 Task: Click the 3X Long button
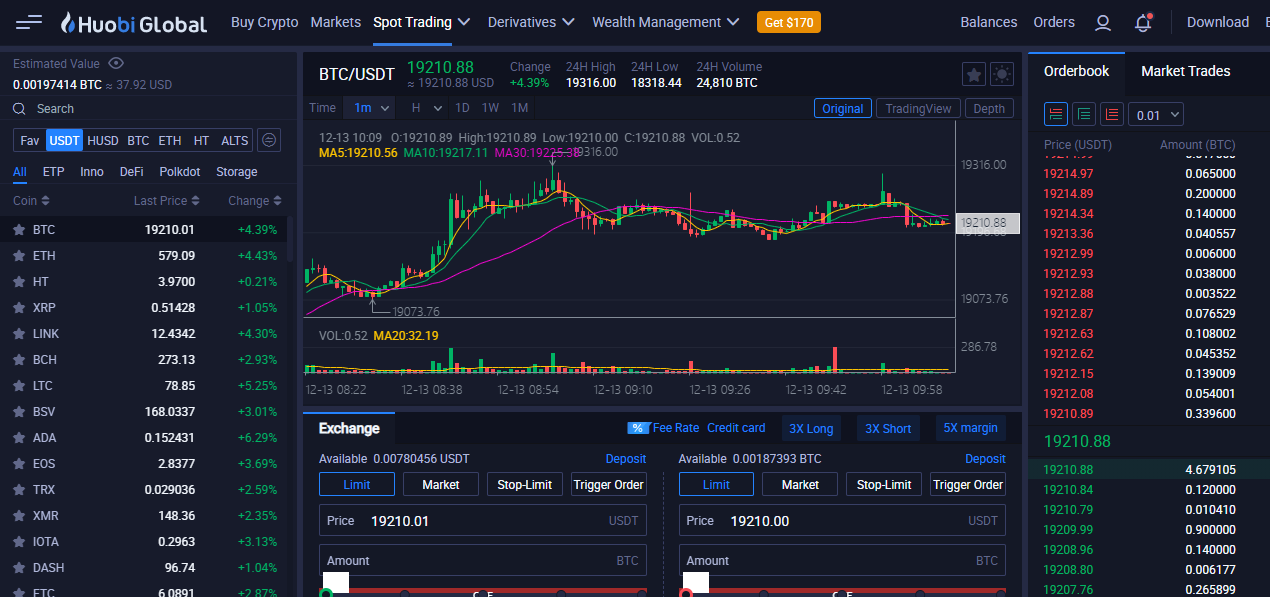click(811, 429)
